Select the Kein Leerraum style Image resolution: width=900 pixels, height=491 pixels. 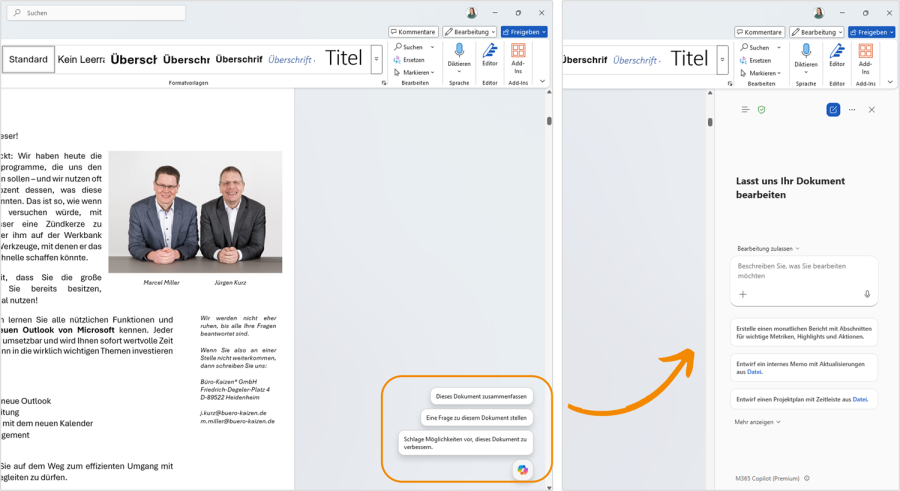coord(81,59)
